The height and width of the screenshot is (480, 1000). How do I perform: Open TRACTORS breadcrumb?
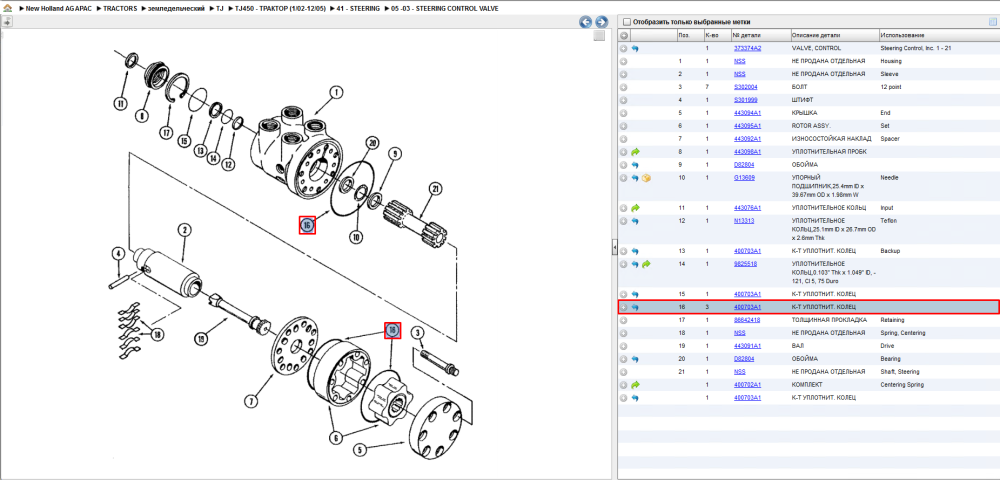point(120,9)
